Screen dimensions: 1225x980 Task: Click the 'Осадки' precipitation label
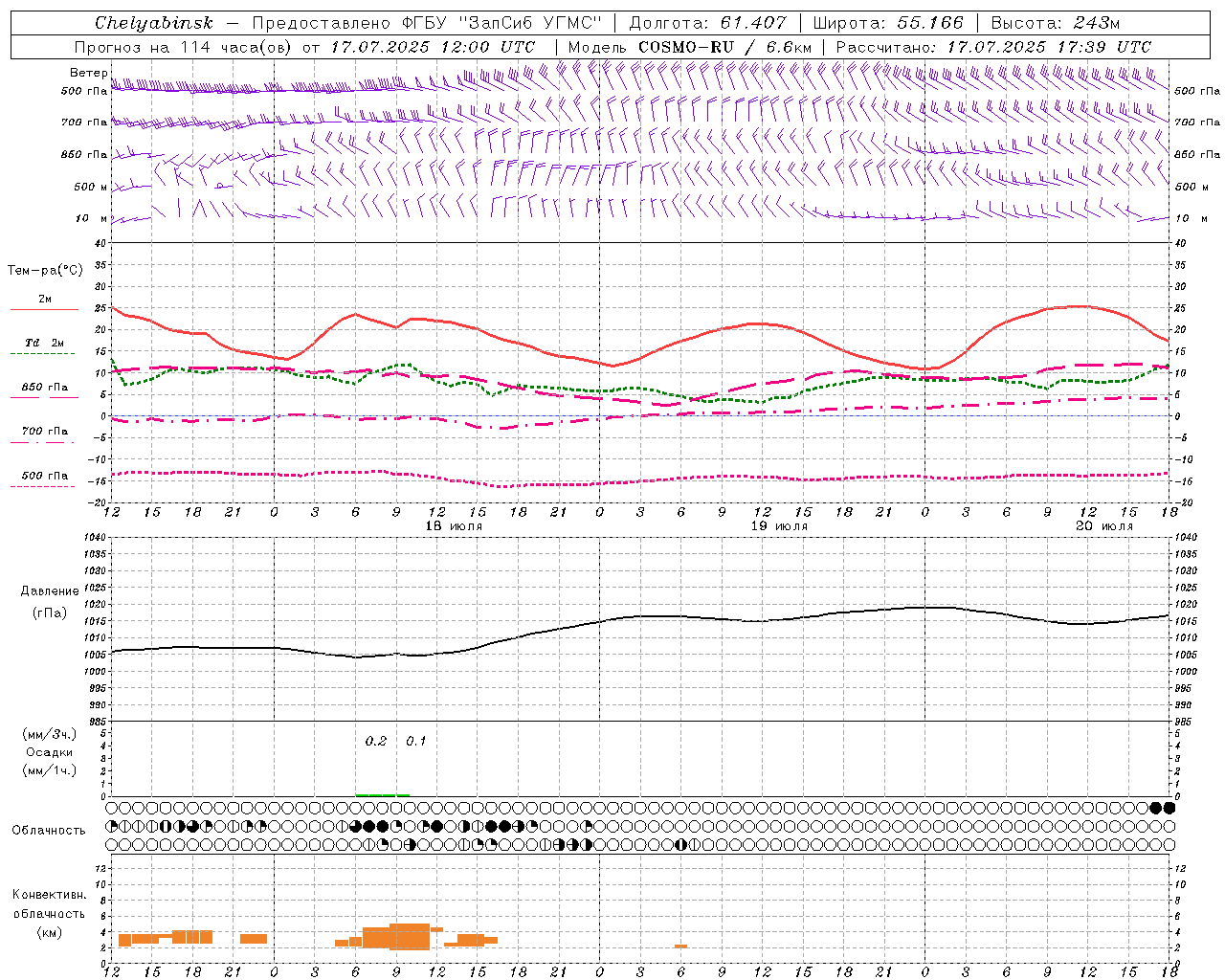pos(50,752)
